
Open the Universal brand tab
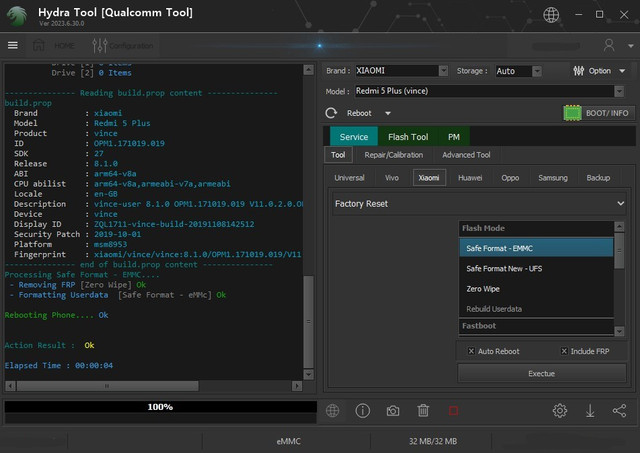(349, 178)
